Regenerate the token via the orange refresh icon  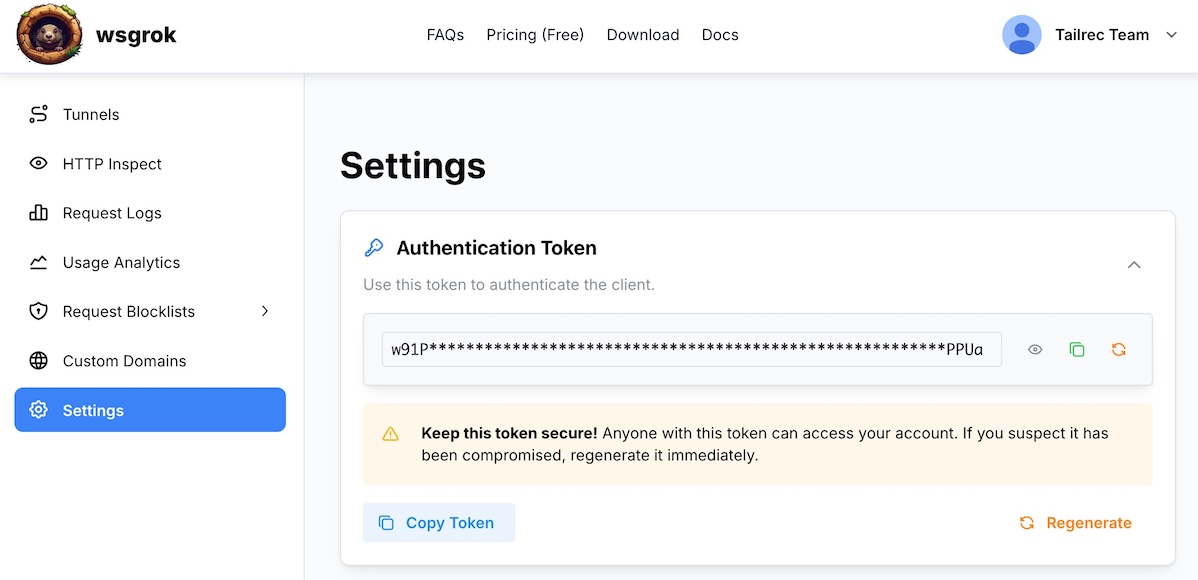[1119, 349]
